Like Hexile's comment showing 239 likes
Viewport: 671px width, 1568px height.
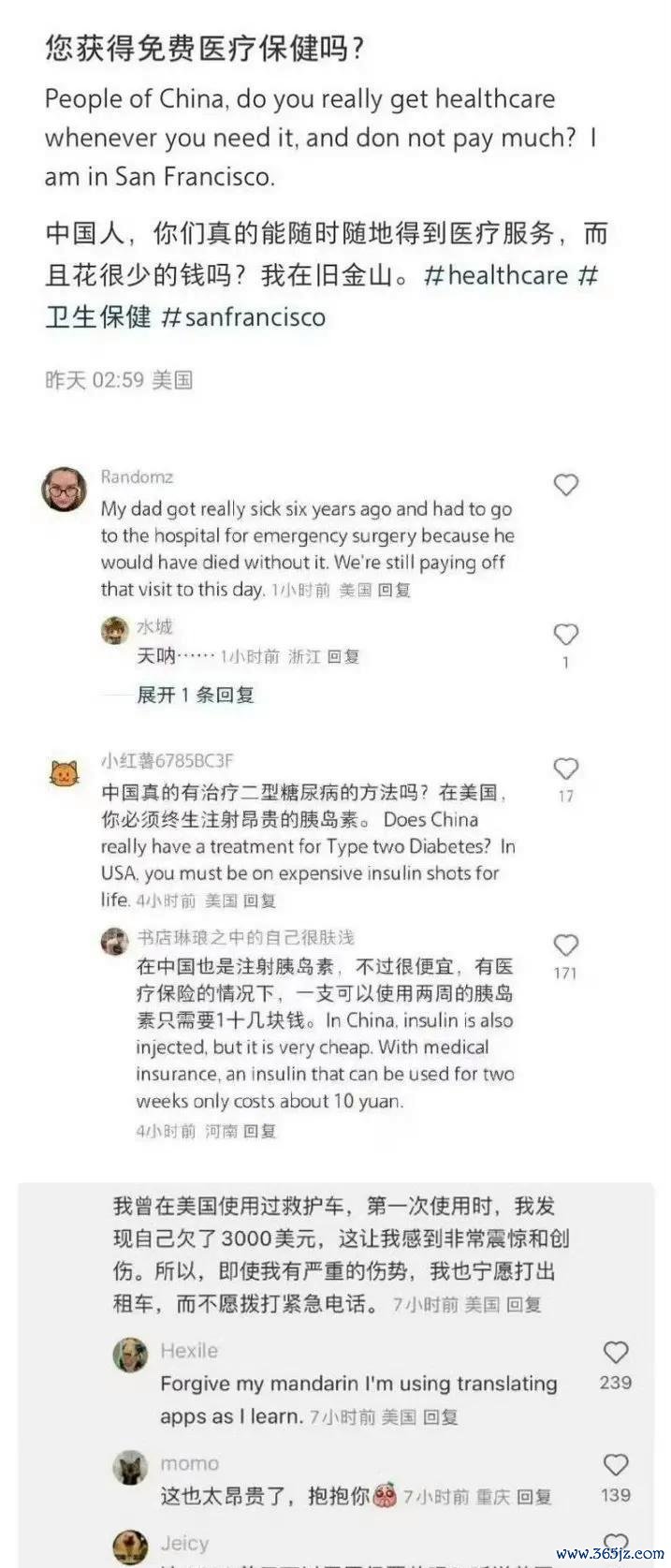(x=616, y=1352)
